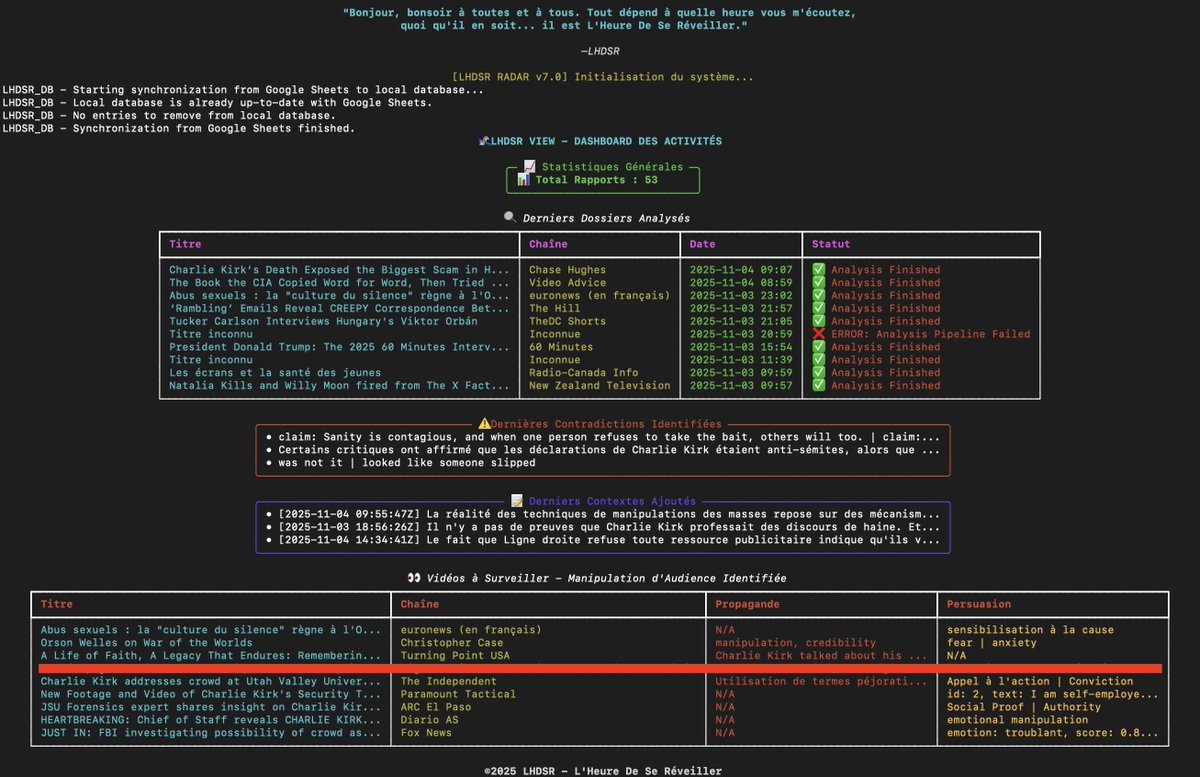Click the date 2025-11-03 15:54
1200x777 pixels.
point(741,347)
